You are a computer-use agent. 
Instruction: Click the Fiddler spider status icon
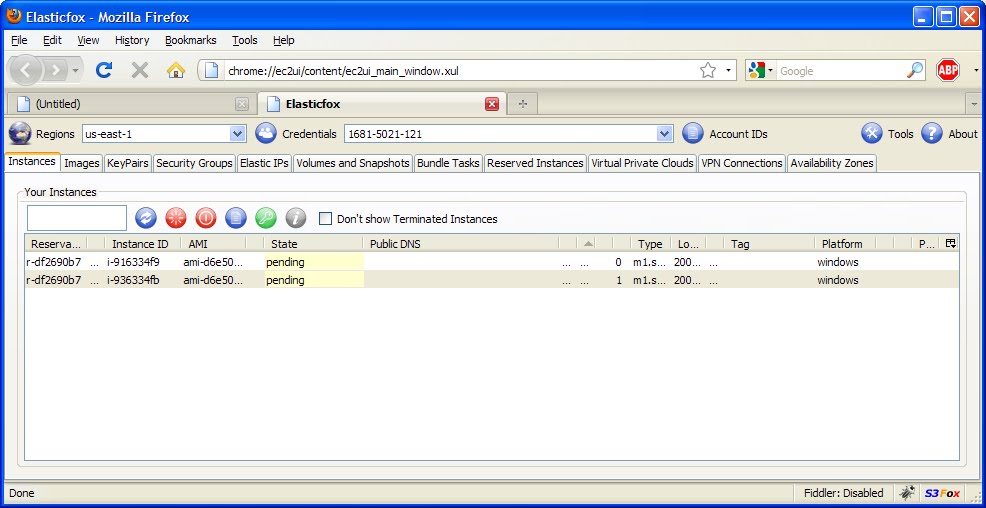pos(906,493)
